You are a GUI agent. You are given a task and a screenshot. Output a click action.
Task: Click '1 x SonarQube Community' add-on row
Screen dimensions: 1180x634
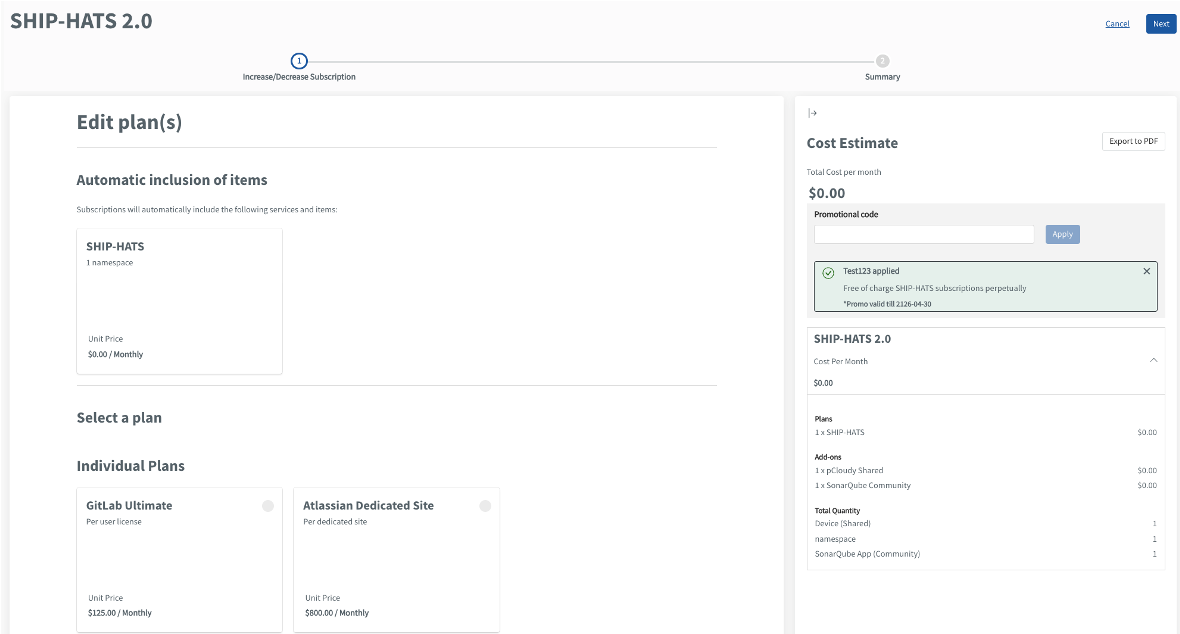tap(986, 486)
